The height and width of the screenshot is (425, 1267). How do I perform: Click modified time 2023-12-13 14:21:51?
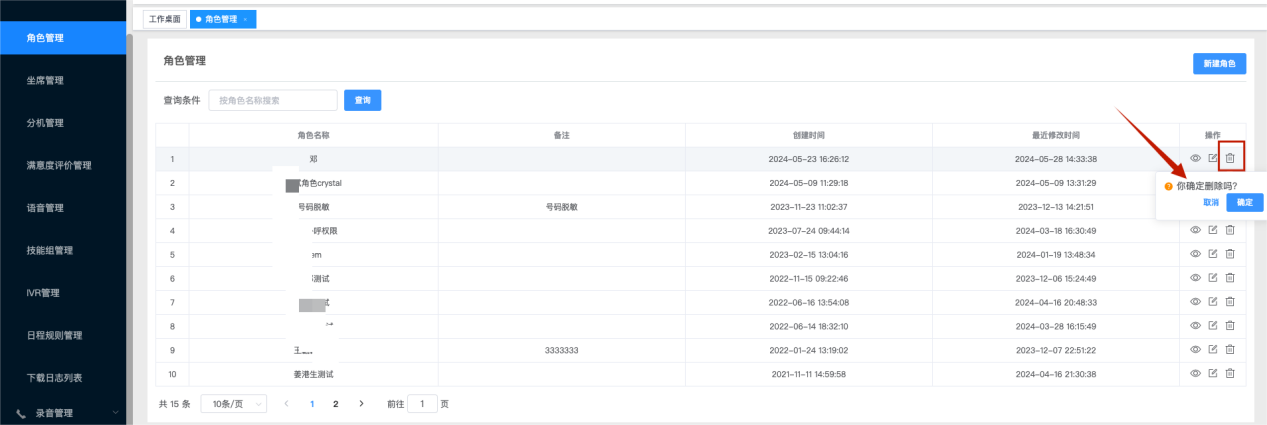pyautogui.click(x=1056, y=207)
